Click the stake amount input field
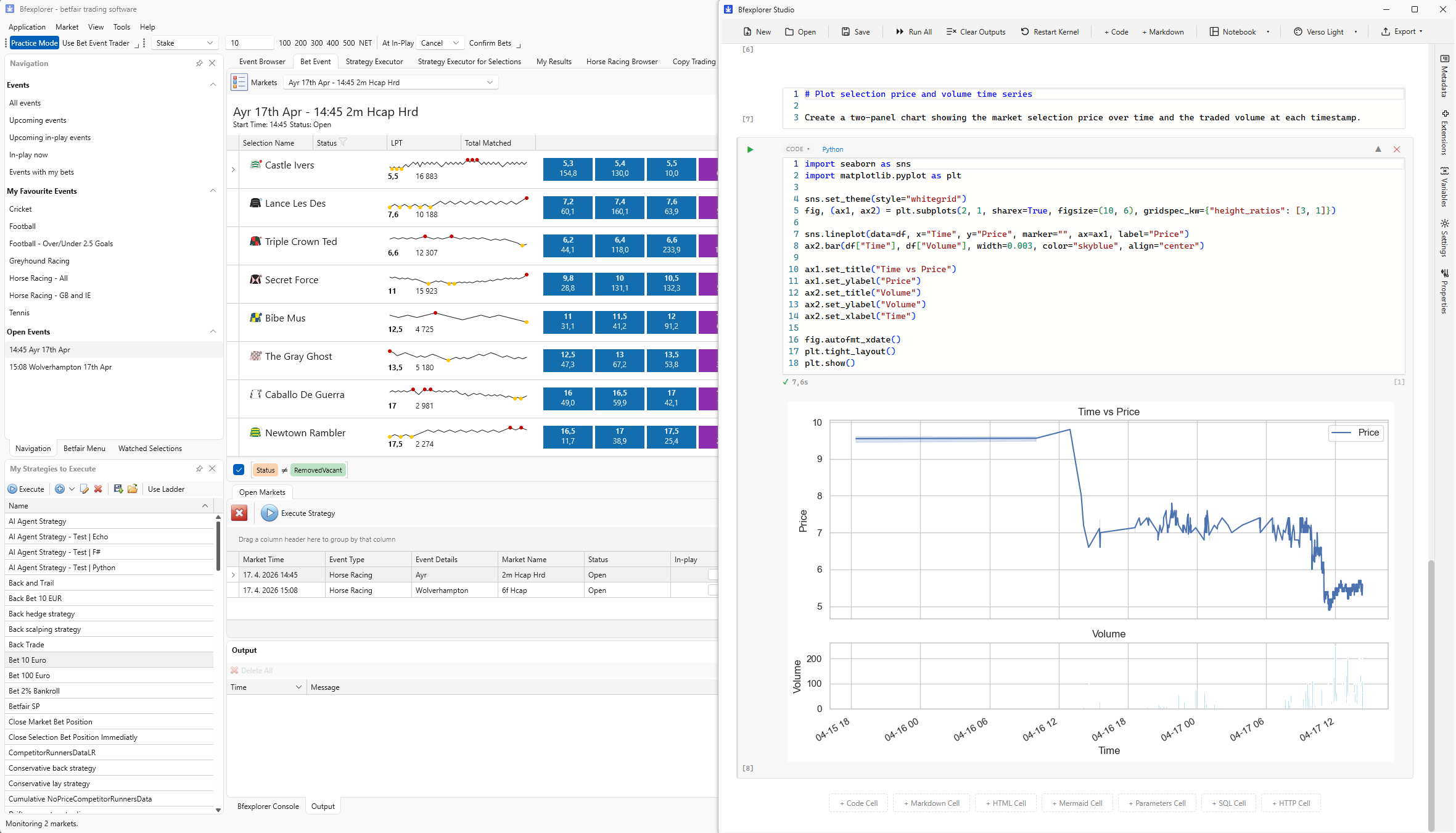Viewport: 1456px width, 833px height. click(x=250, y=43)
